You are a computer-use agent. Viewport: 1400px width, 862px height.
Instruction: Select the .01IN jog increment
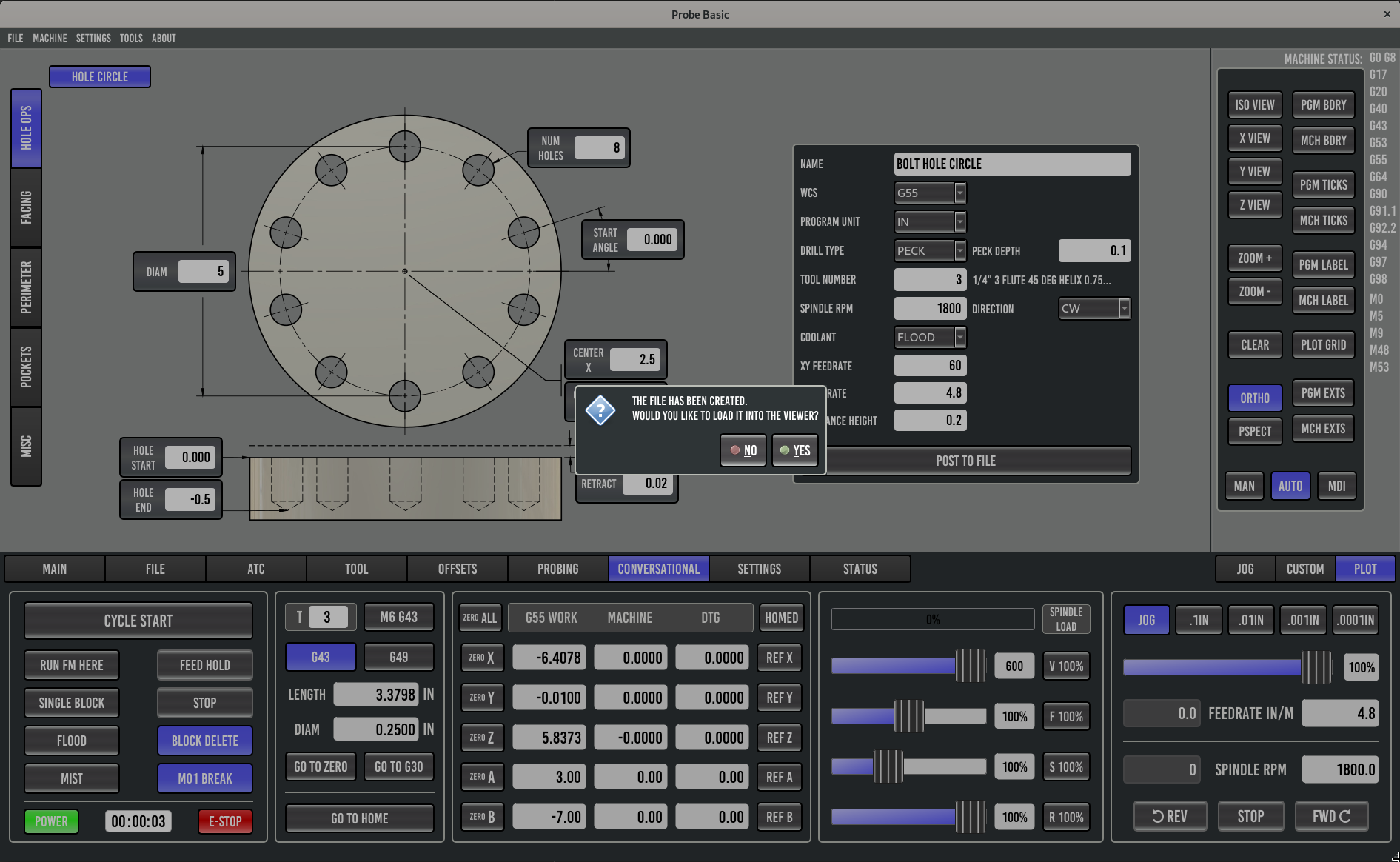pyautogui.click(x=1251, y=620)
